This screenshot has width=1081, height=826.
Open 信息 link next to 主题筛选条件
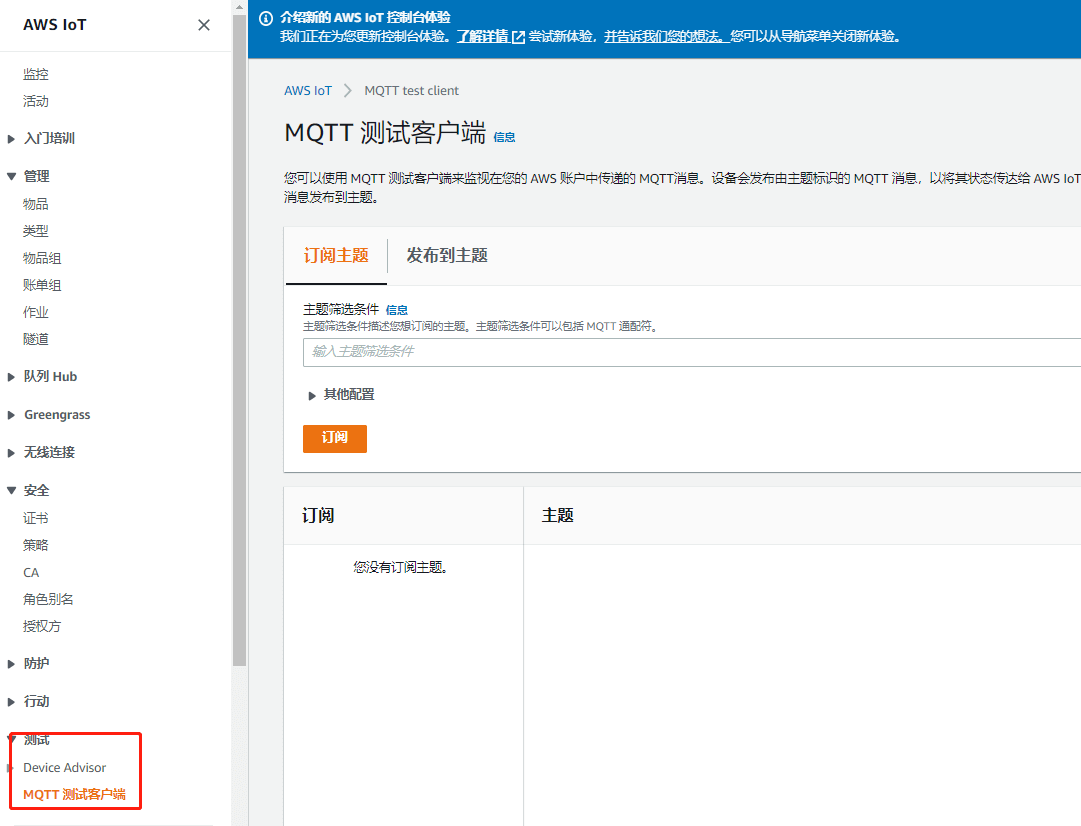coord(396,310)
